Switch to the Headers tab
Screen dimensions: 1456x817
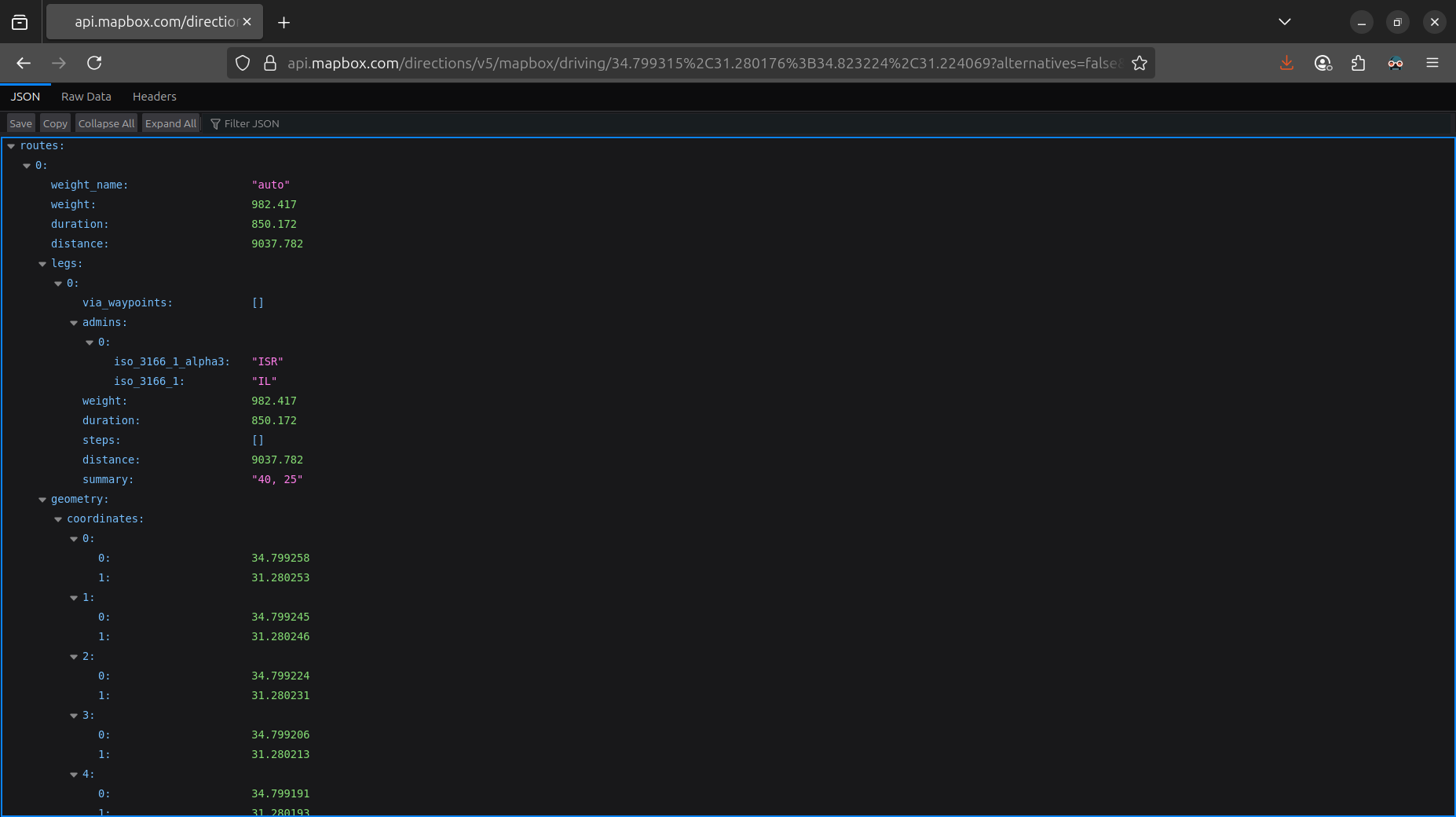[x=155, y=97]
